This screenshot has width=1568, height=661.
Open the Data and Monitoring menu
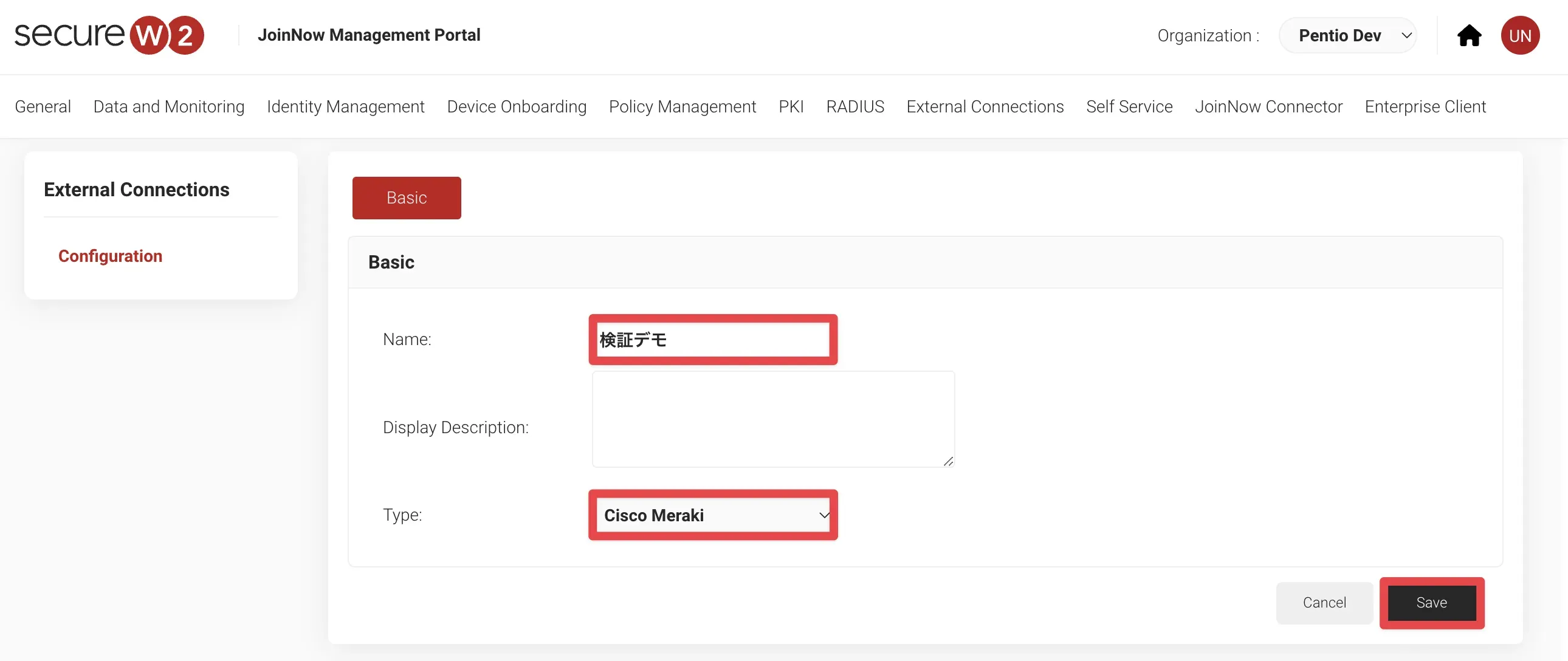pyautogui.click(x=168, y=106)
